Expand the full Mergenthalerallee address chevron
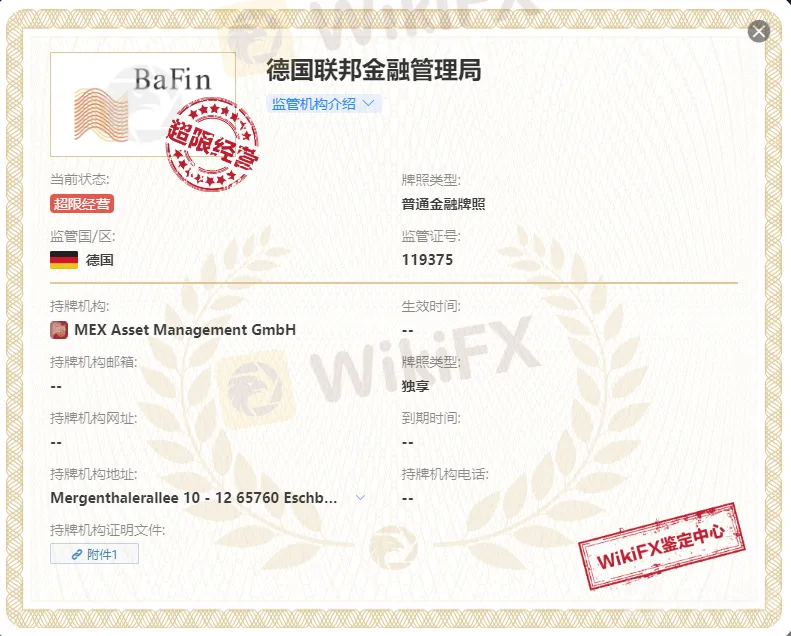The height and width of the screenshot is (636, 791). point(361,497)
